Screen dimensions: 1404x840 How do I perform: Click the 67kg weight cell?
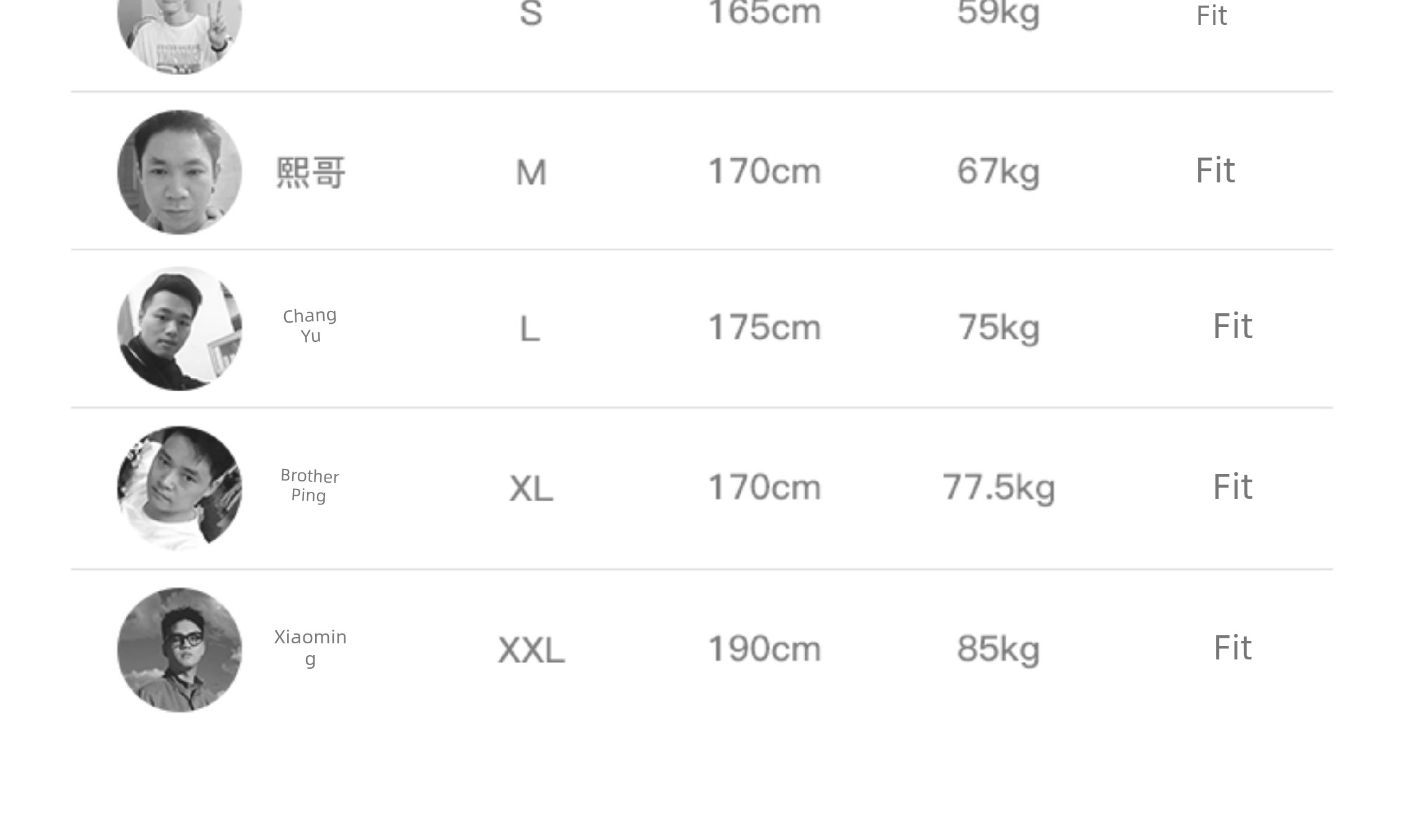tap(998, 172)
